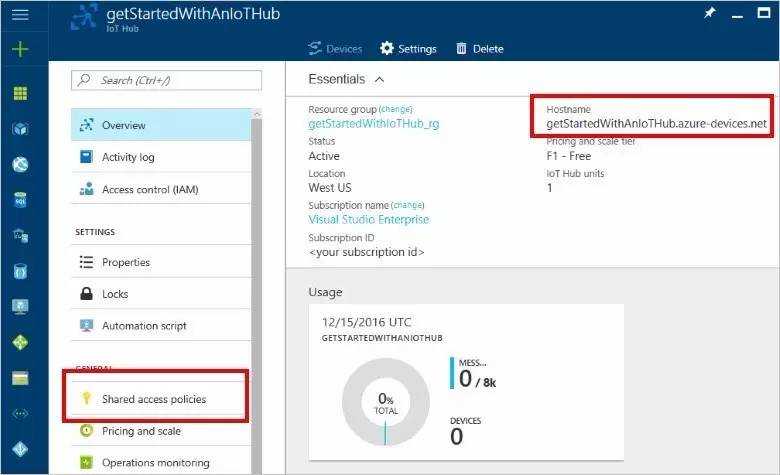Click the West US location value
This screenshot has height=475, width=780.
click(x=330, y=188)
